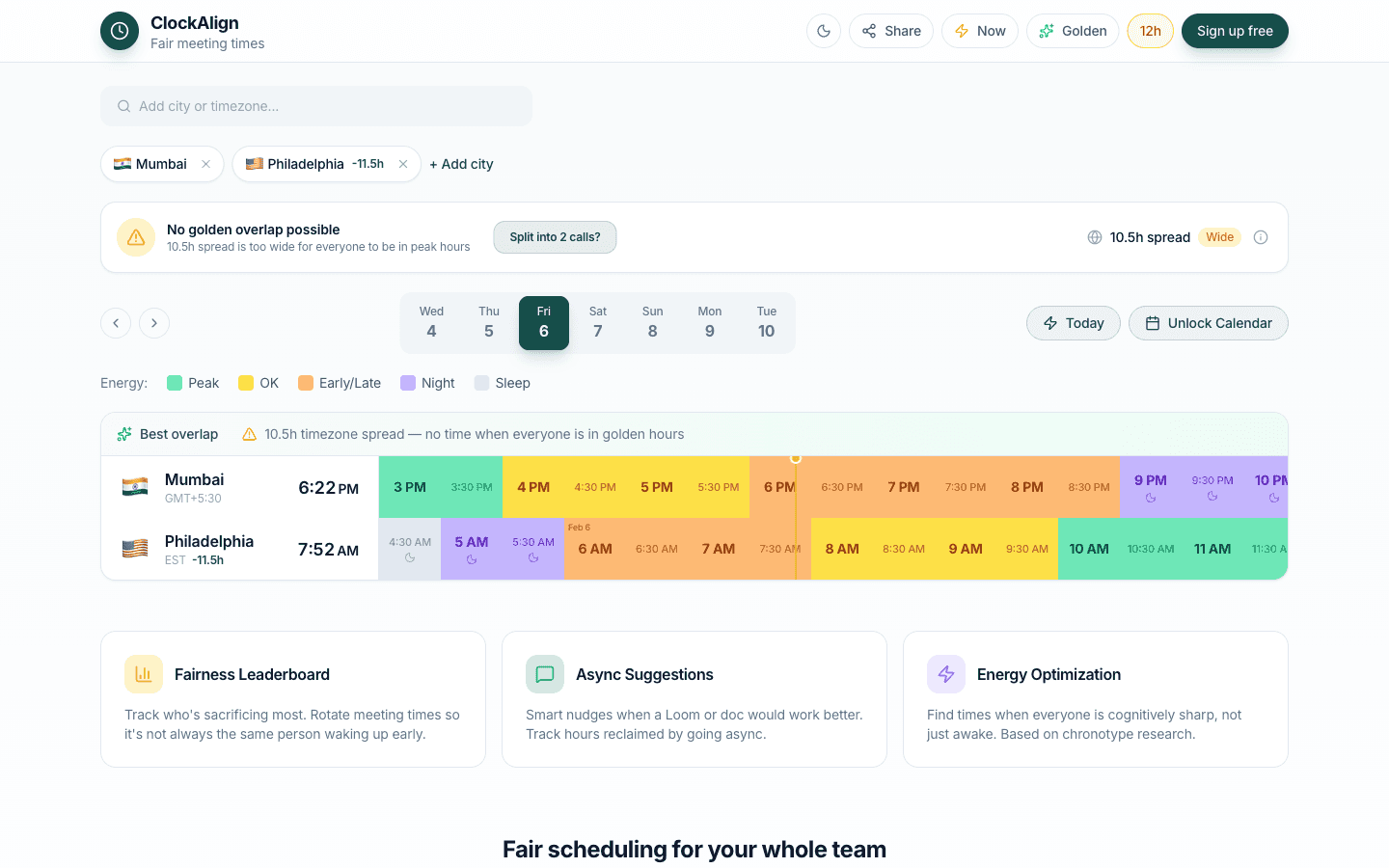This screenshot has height=868, width=1389.
Task: Click the Split into 2 calls? button
Action: [x=555, y=236]
